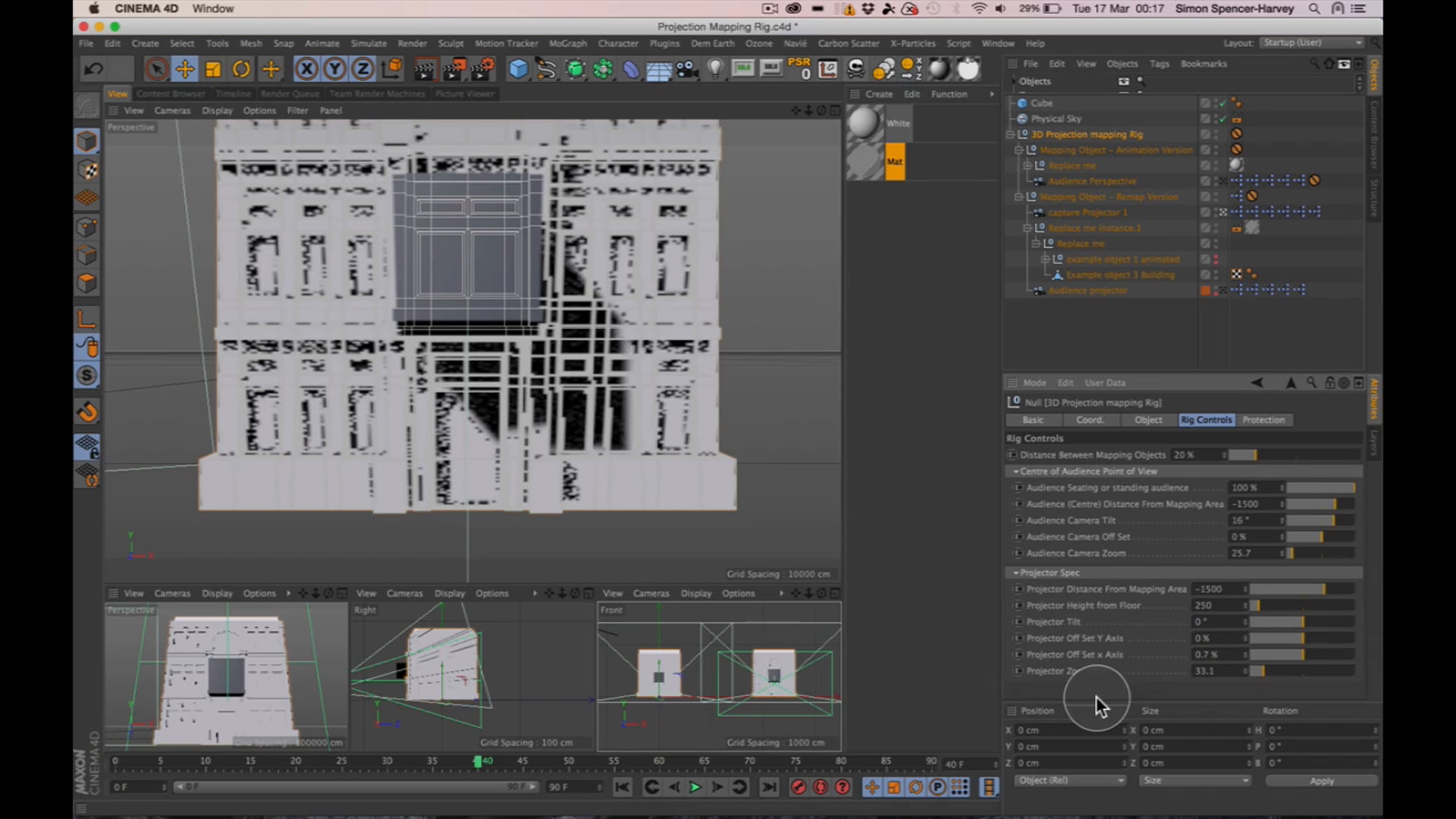
Task: Select the Rotate tool in toolbar
Action: (241, 70)
